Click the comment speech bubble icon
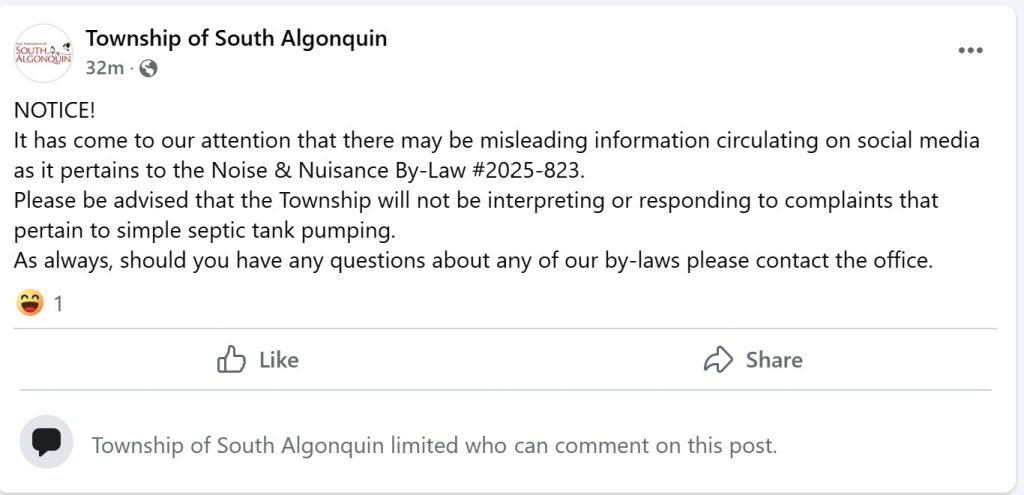Screen dimensions: 1024x495 pyautogui.click(x=46, y=442)
